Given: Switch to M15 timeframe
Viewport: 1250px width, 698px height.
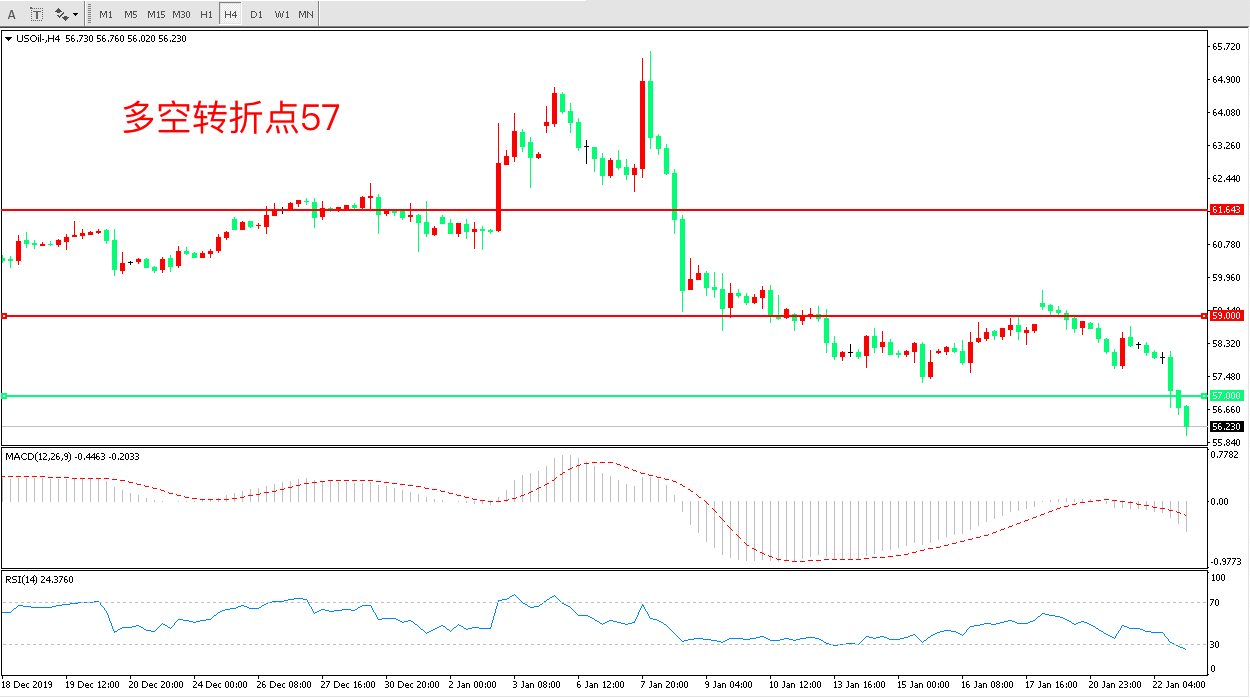Looking at the screenshot, I should [x=156, y=14].
